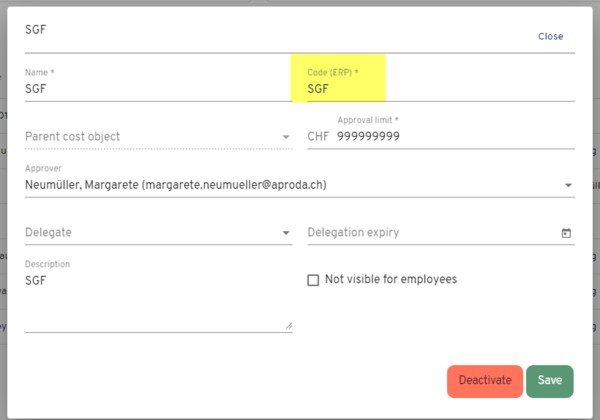This screenshot has height=420, width=600.
Task: Click the 'Not visible for employees' label text
Action: point(390,280)
